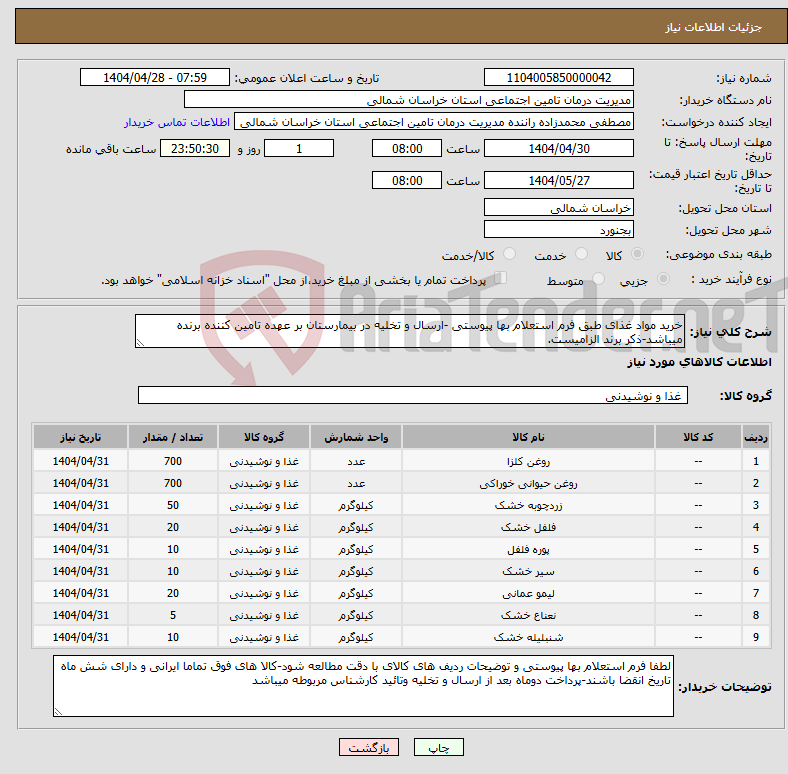
Task: Click the زردچوبه خشک item name
Action: click(x=528, y=506)
